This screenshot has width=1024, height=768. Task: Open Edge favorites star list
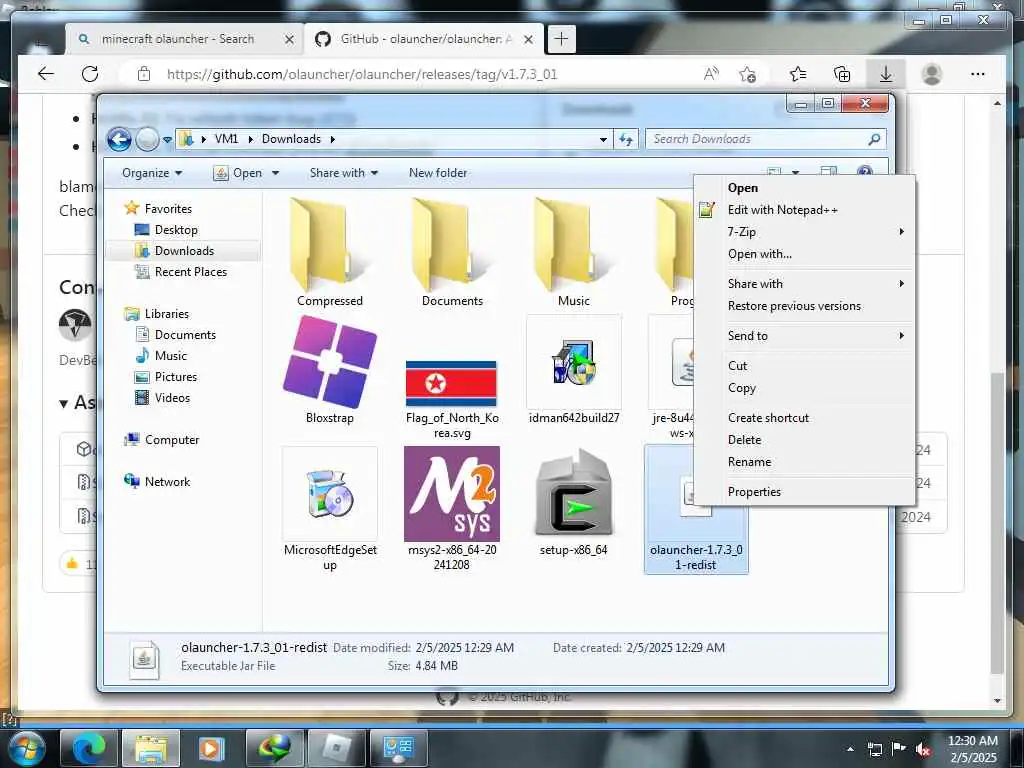point(797,74)
